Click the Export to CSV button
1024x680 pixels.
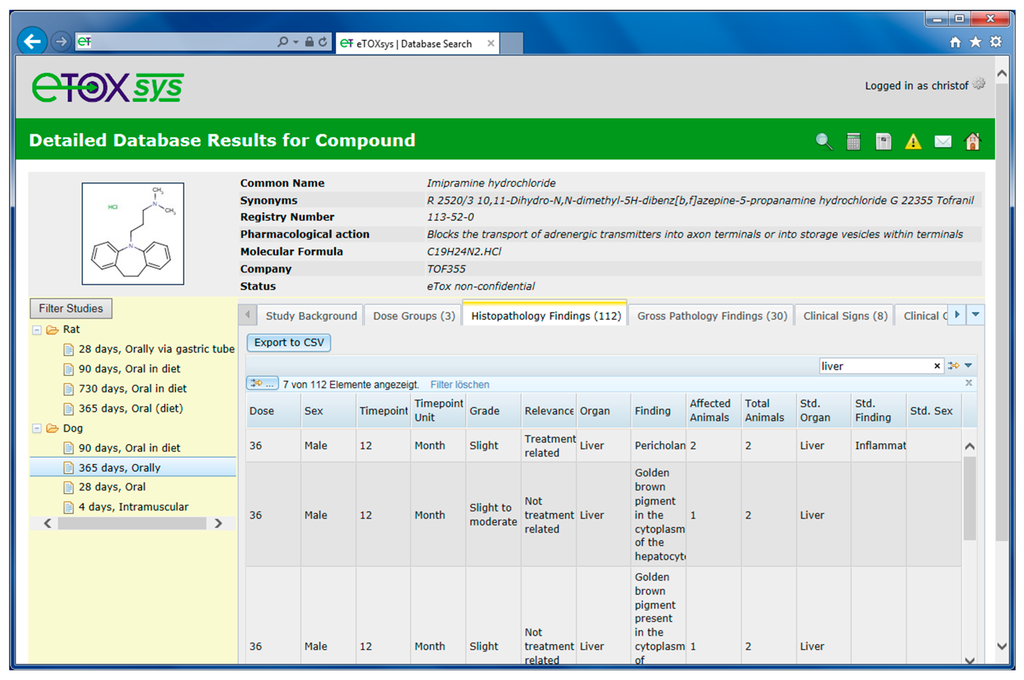pos(289,342)
